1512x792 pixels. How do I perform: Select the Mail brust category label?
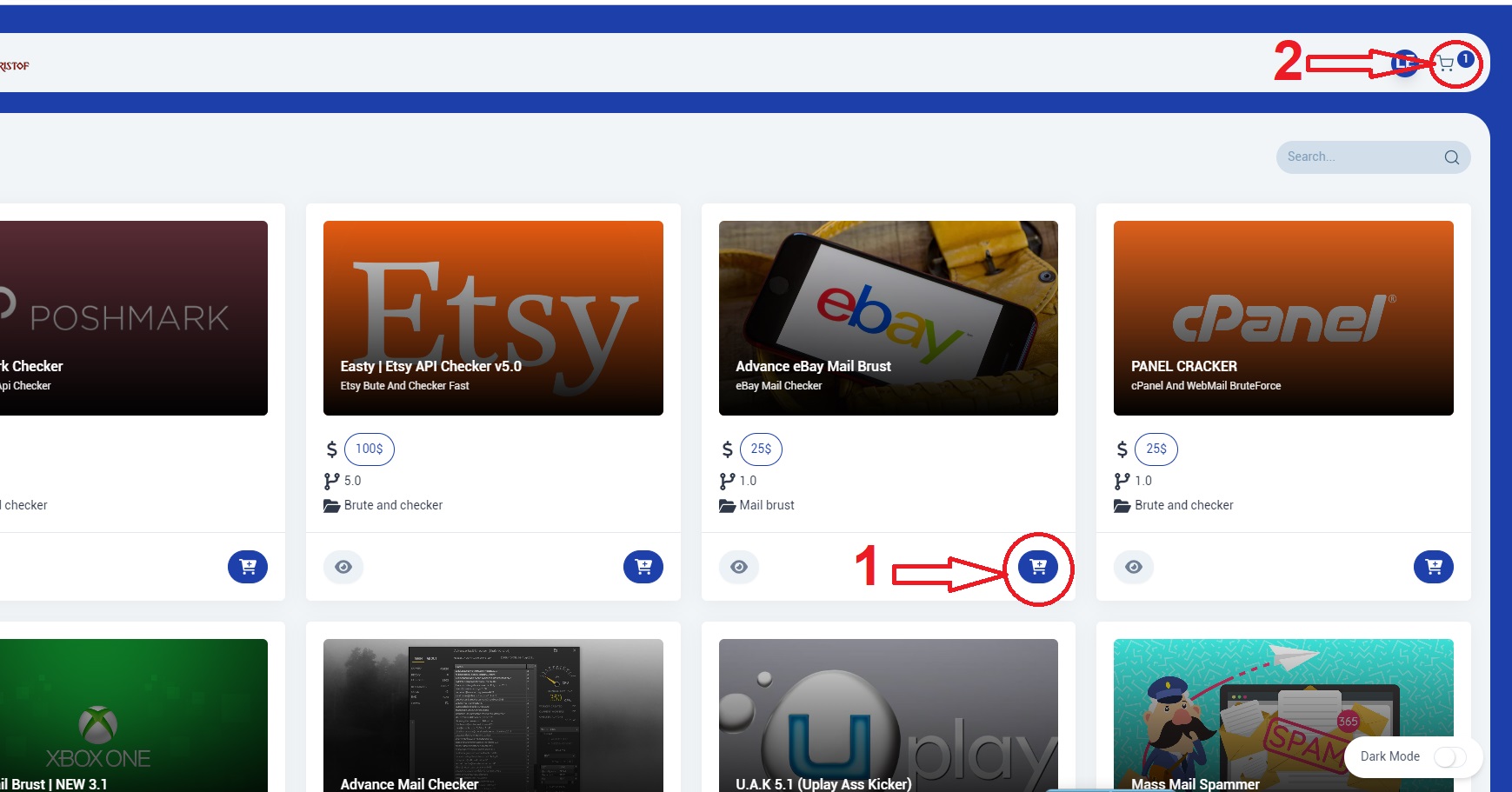click(x=766, y=505)
